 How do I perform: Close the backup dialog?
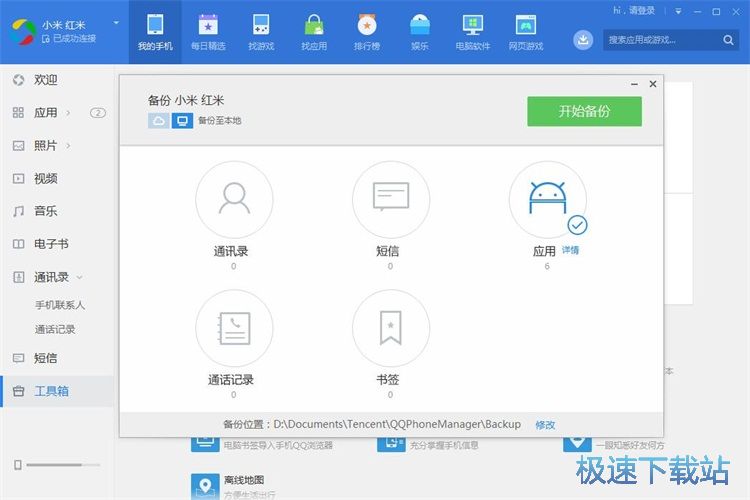click(653, 84)
